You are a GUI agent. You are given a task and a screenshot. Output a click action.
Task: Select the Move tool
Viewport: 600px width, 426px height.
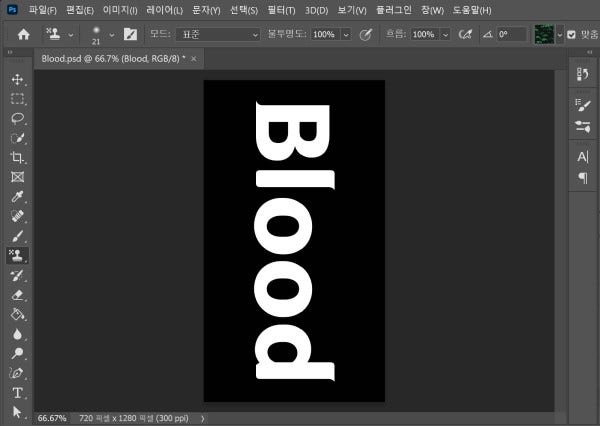(x=17, y=79)
